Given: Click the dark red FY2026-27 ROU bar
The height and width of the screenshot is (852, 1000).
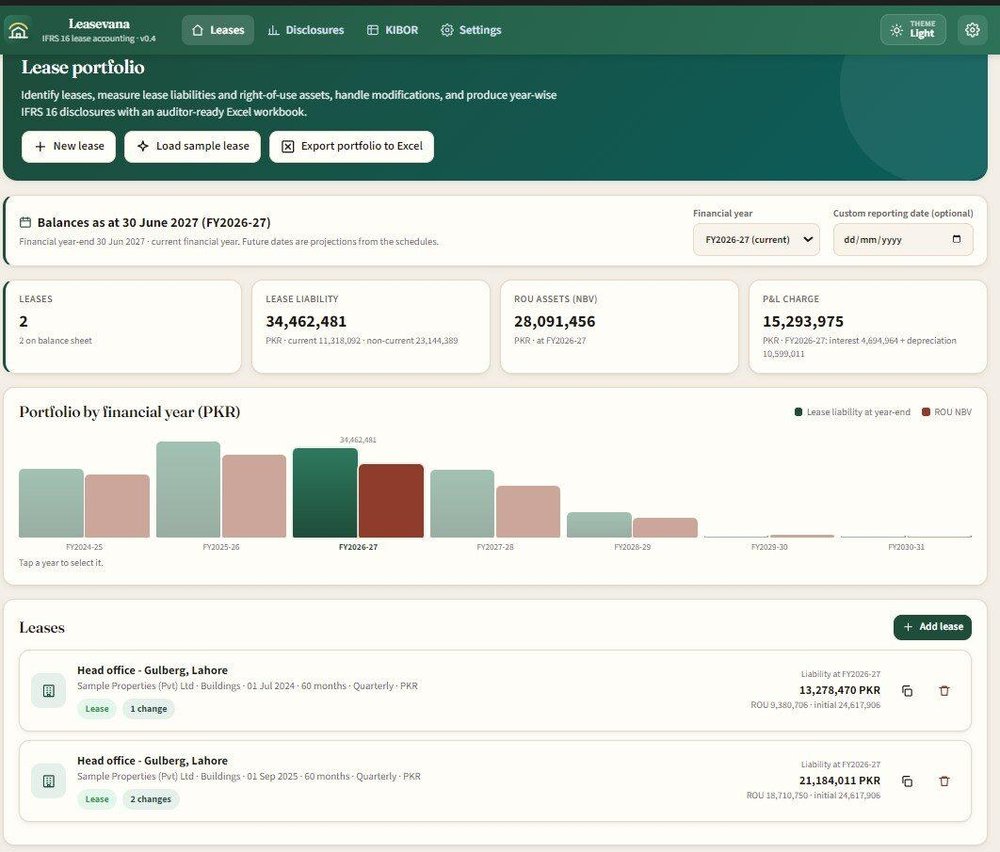Looking at the screenshot, I should [x=391, y=501].
